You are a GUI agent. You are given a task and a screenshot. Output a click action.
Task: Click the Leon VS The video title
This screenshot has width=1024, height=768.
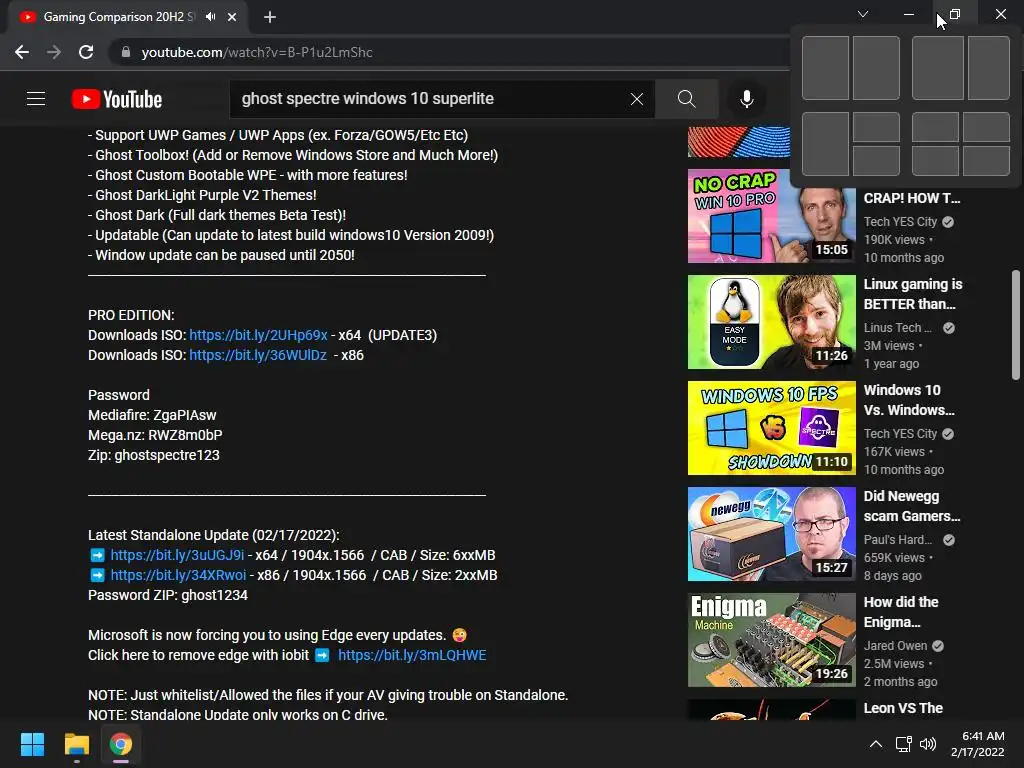(903, 708)
